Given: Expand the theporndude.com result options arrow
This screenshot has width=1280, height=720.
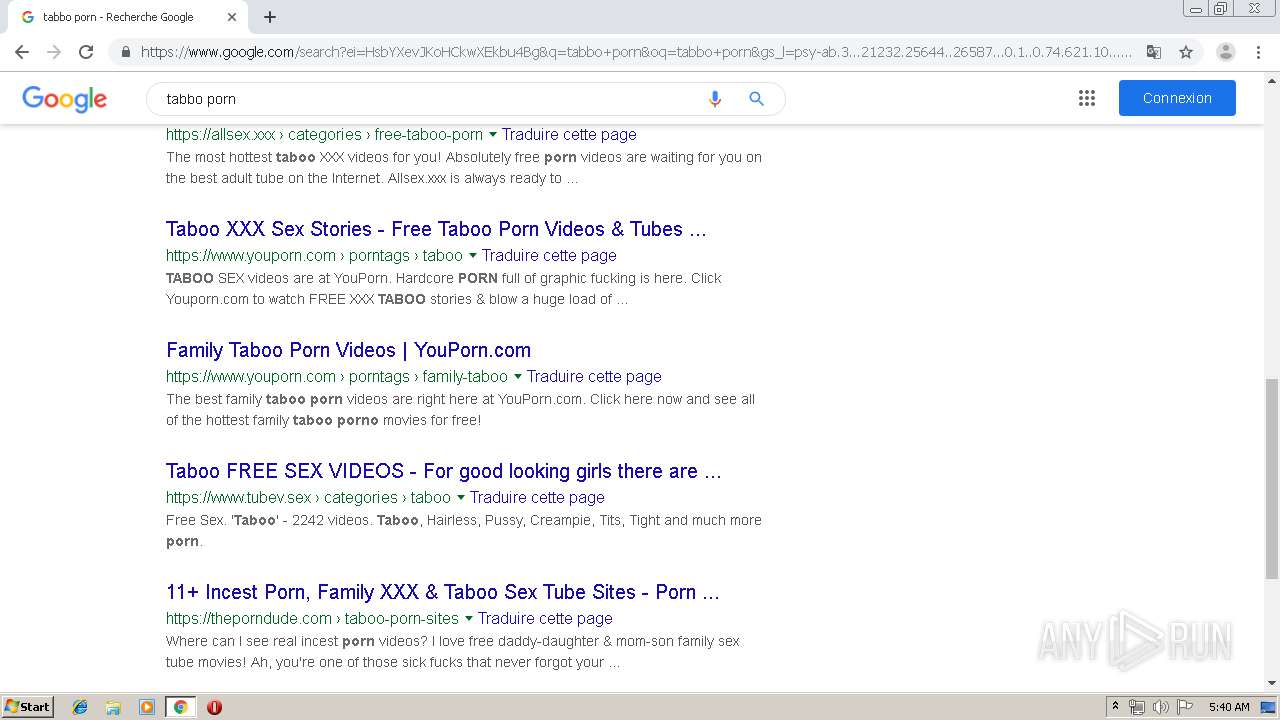Looking at the screenshot, I should pos(468,619).
